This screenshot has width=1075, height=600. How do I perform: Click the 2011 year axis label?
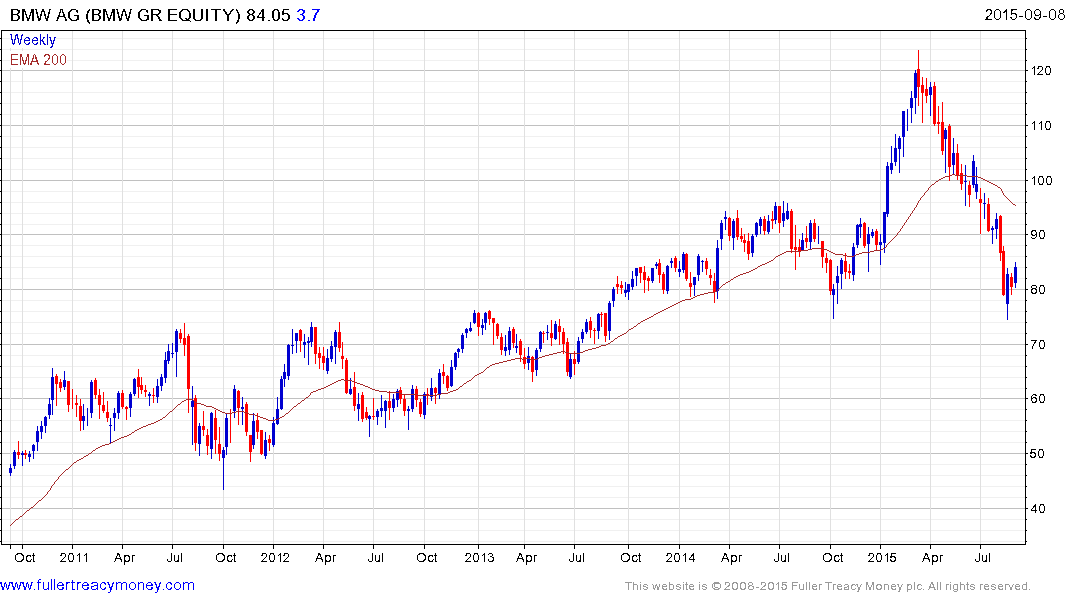[74, 557]
